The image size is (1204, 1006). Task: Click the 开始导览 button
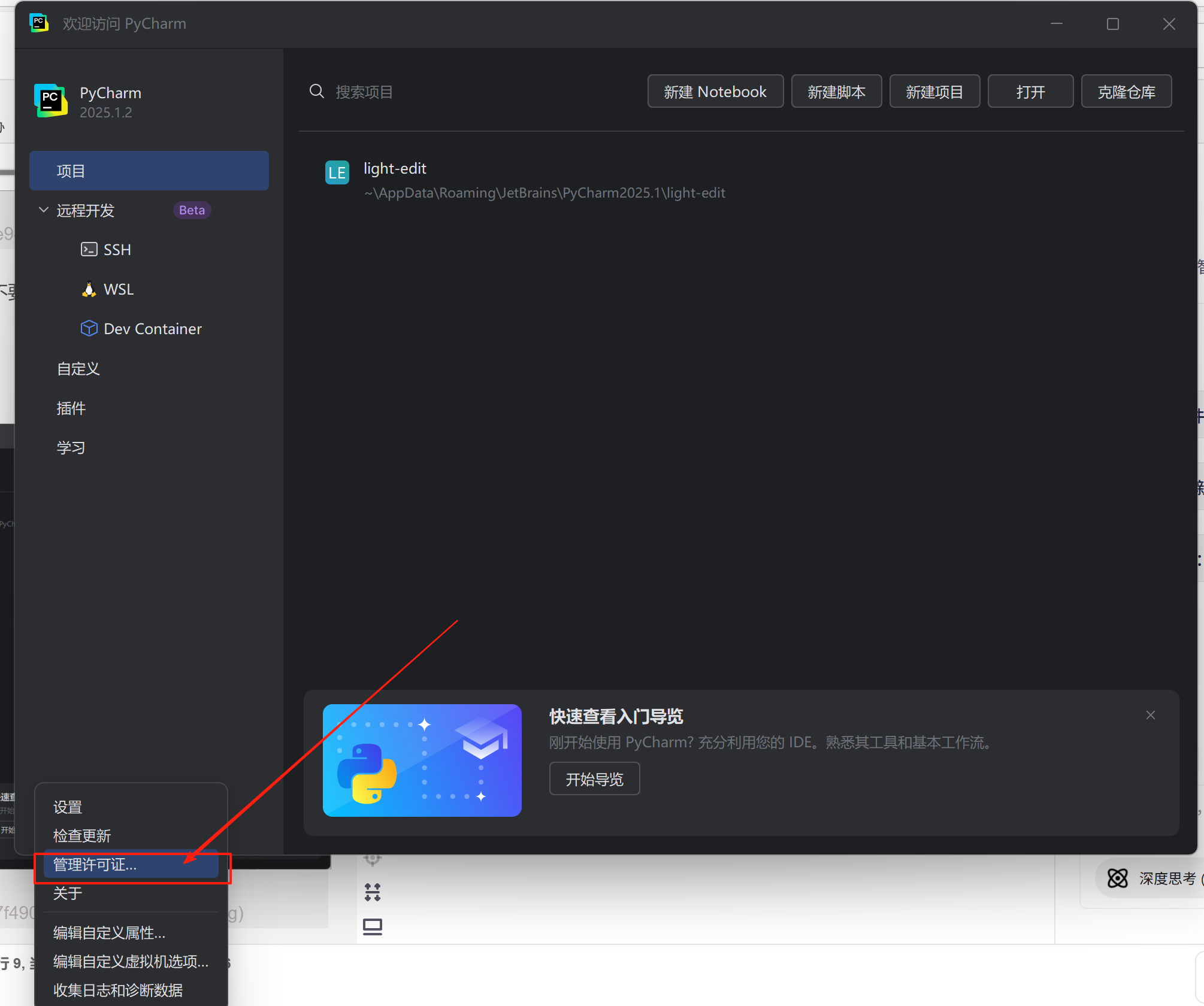[x=594, y=778]
